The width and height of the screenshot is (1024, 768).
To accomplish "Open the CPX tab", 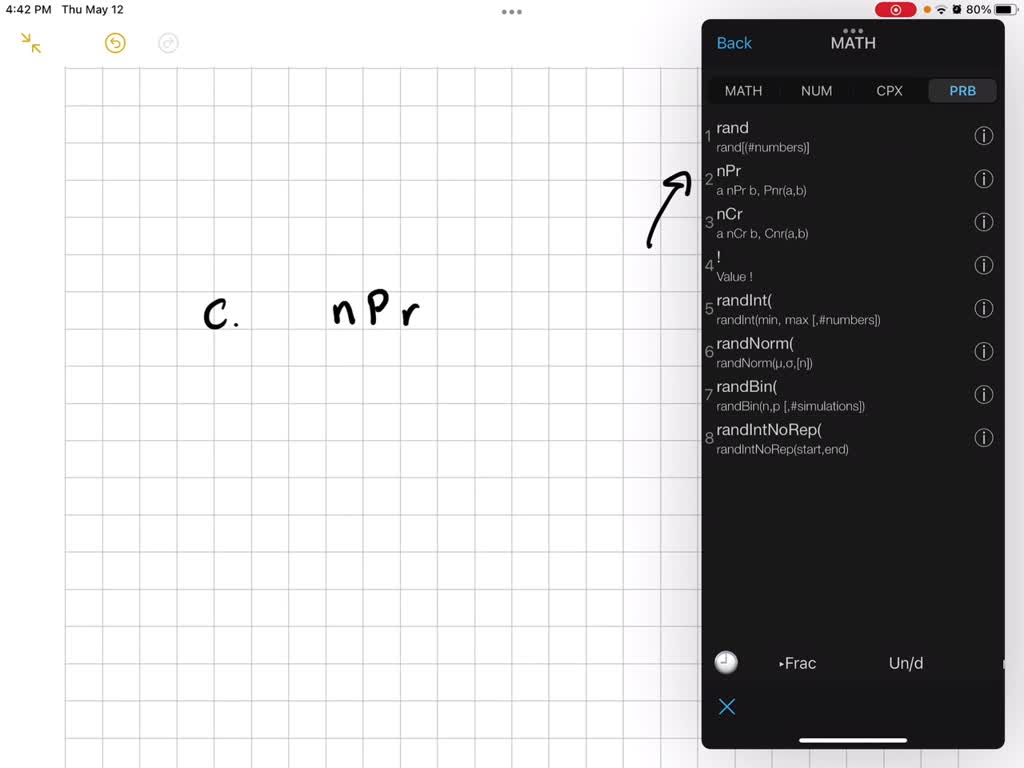I will point(889,91).
